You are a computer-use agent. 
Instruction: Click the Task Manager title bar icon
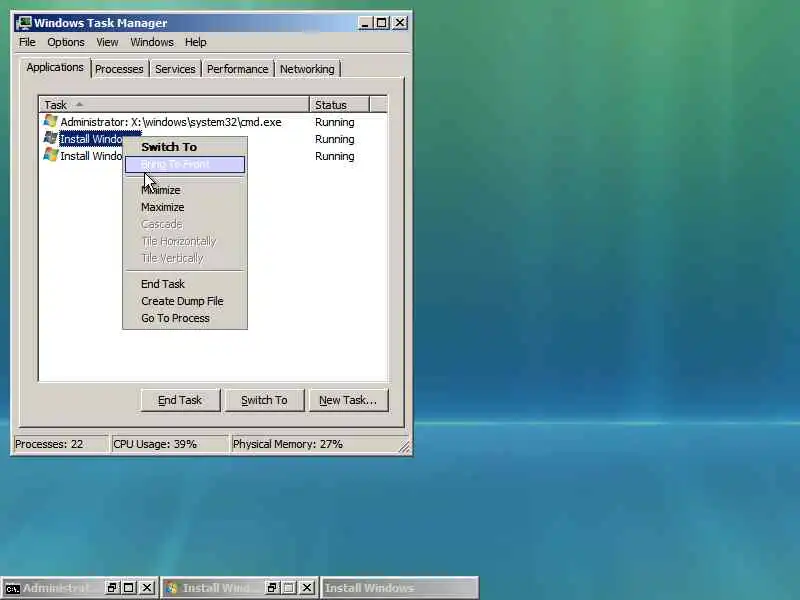23,23
